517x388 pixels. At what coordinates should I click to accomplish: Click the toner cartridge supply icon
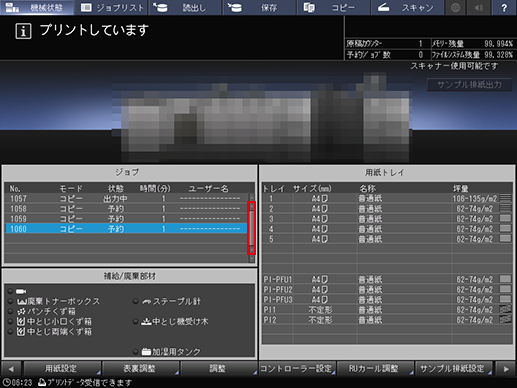tap(21, 291)
